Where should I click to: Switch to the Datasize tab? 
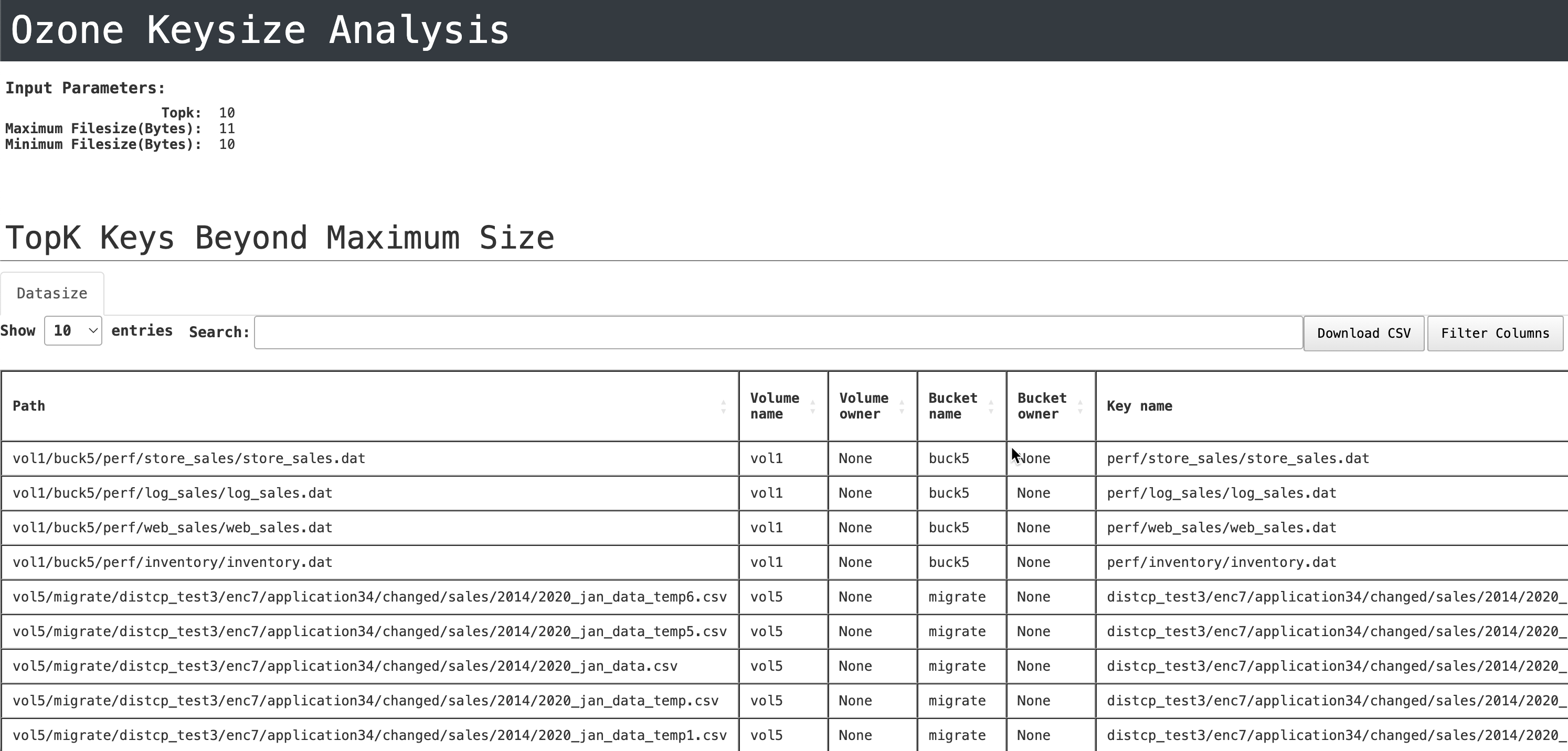click(x=52, y=293)
